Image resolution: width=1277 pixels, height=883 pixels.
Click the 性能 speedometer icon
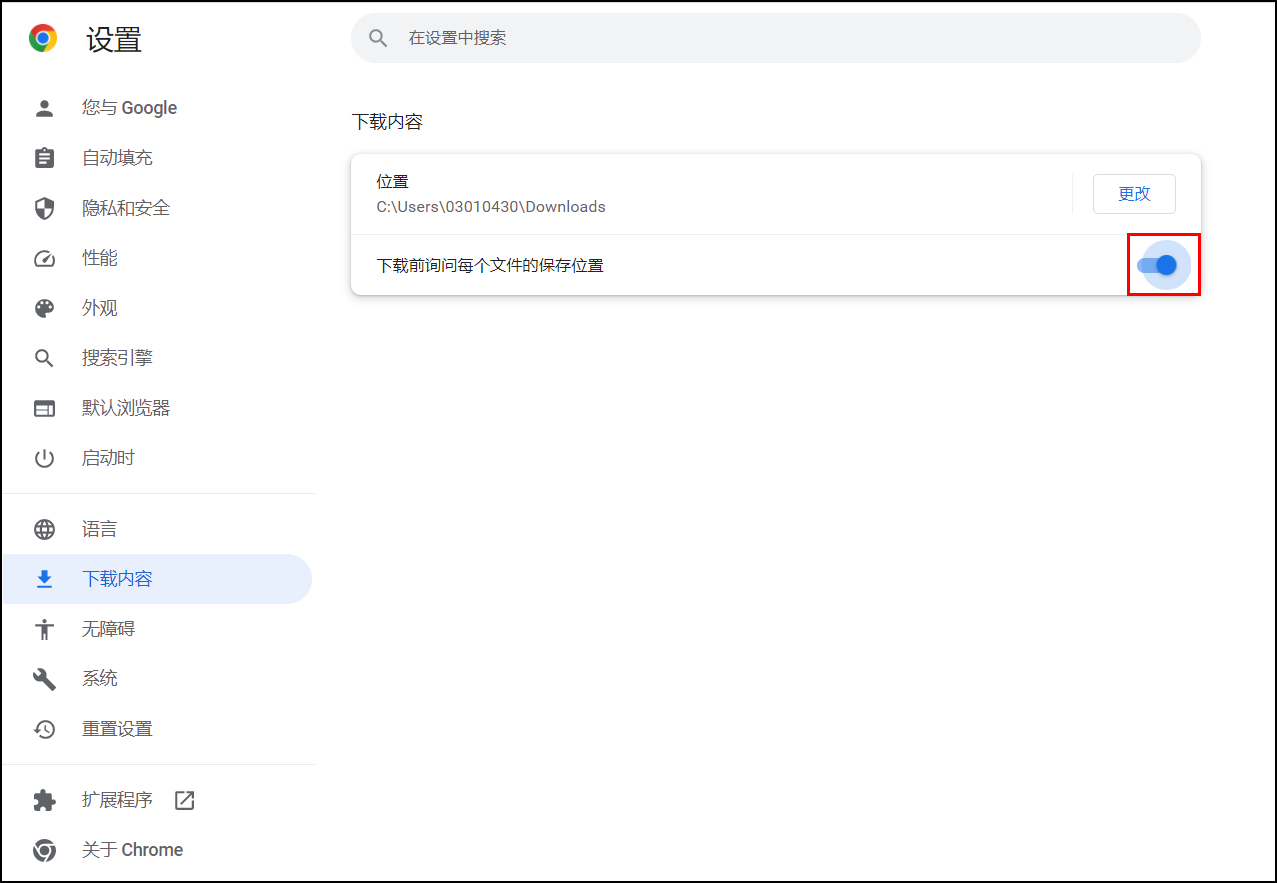coord(45,257)
